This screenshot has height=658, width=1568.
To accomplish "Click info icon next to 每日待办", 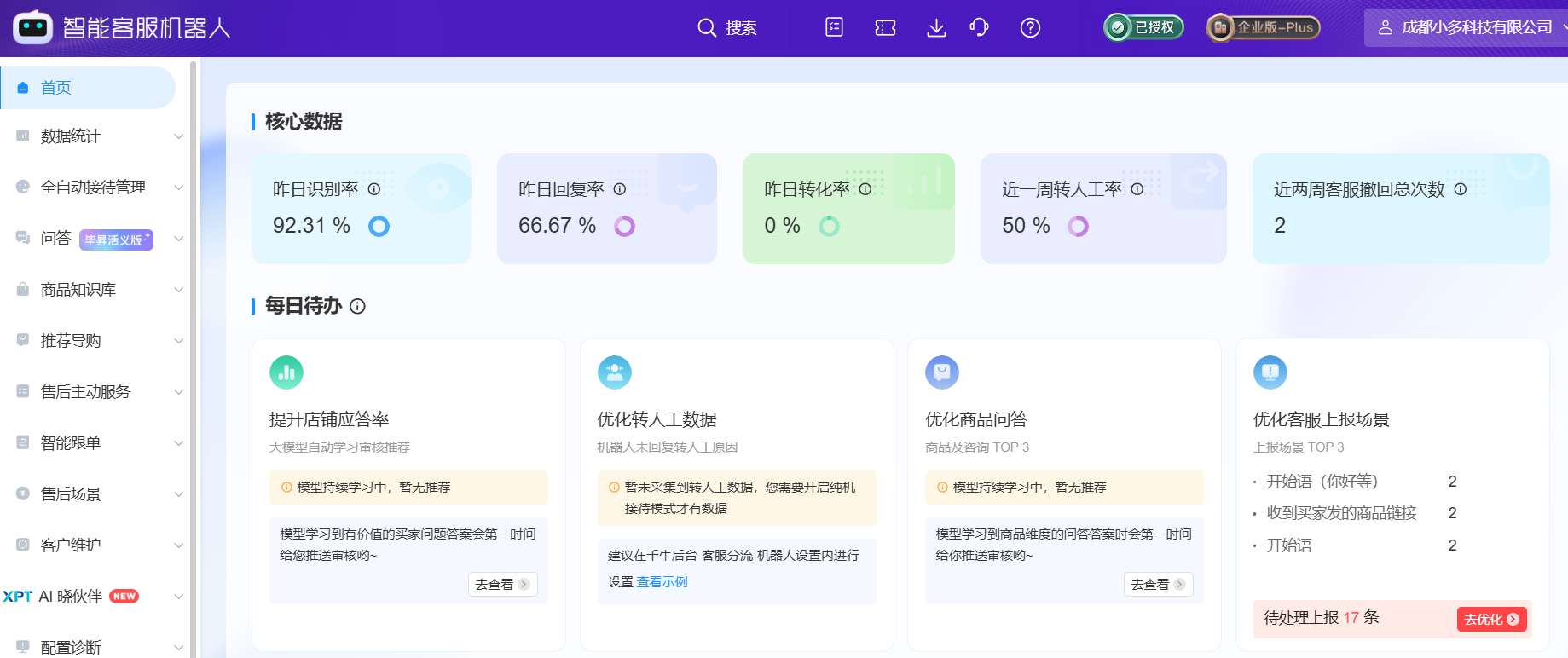I will point(358,306).
